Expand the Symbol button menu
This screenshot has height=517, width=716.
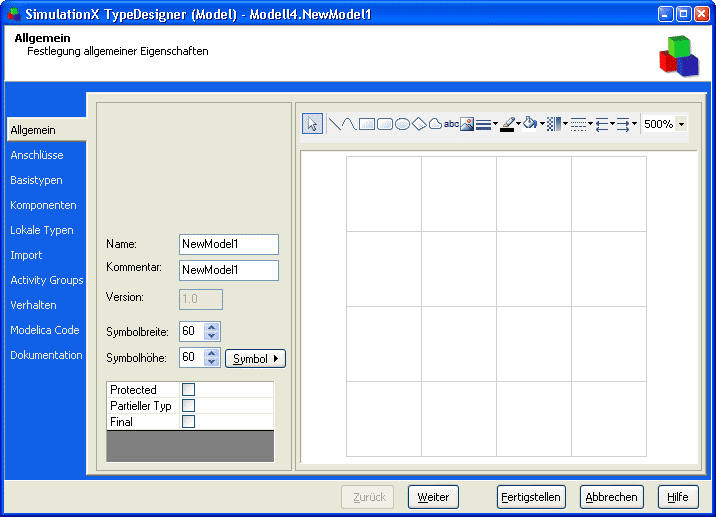[256, 358]
